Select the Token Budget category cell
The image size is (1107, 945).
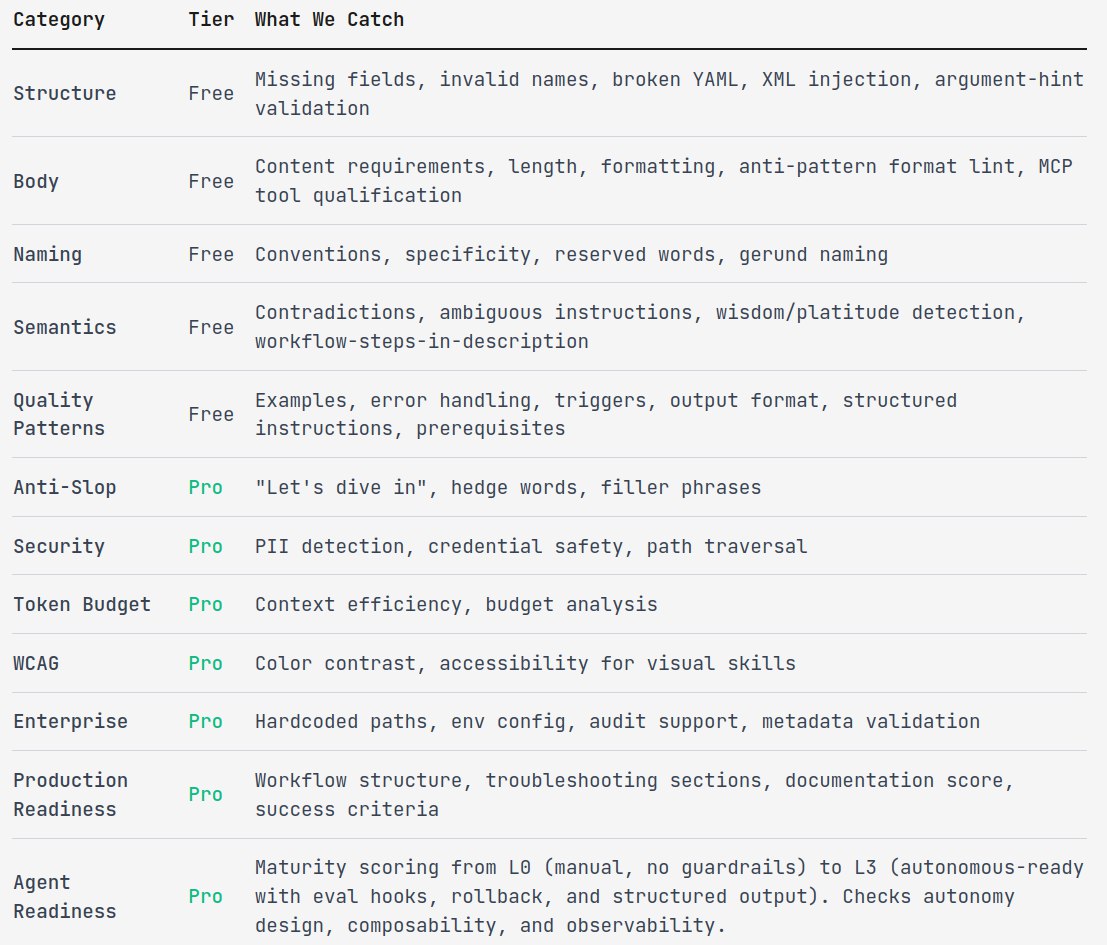click(82, 604)
